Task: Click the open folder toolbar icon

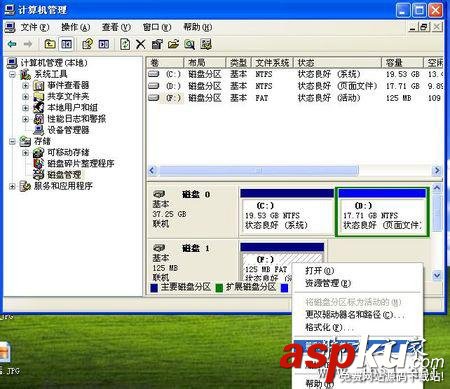Action: pos(173,44)
